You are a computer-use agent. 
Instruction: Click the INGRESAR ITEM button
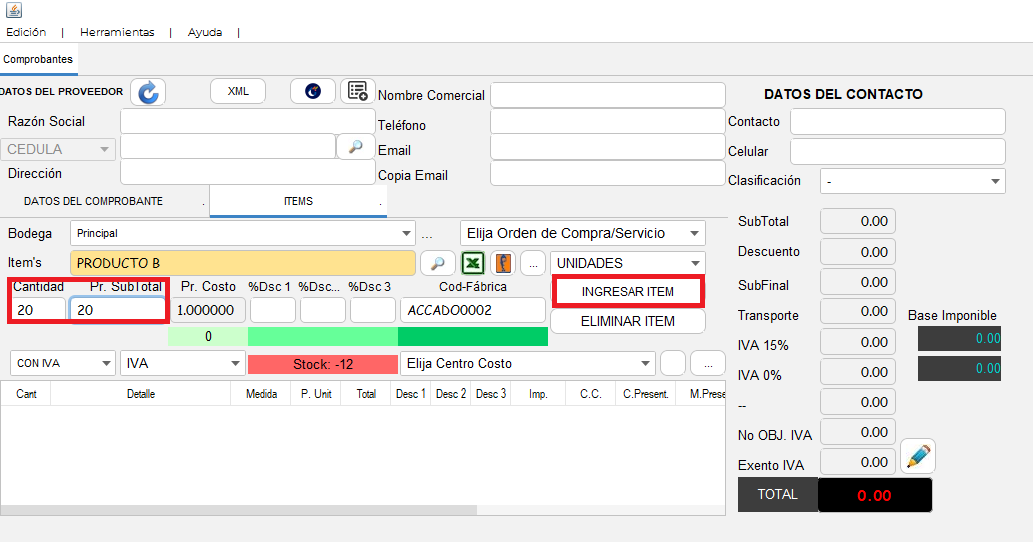tap(628, 292)
